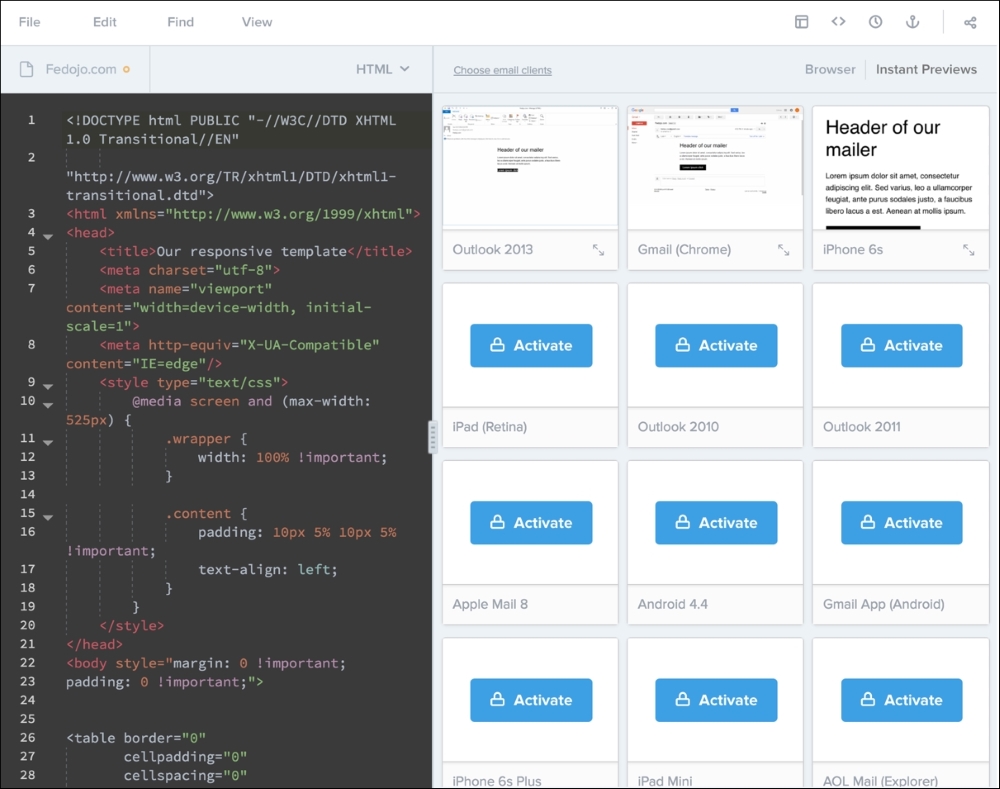
Task: Open the layout panel icon in the toolbar
Action: tap(802, 22)
